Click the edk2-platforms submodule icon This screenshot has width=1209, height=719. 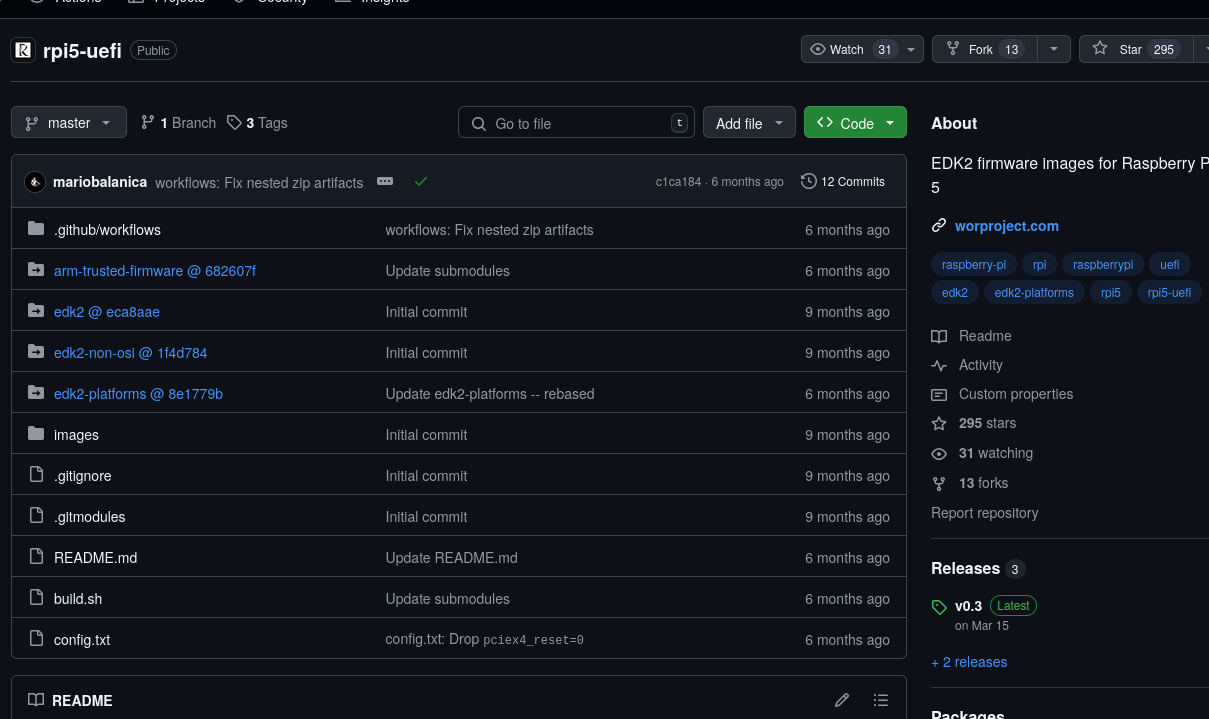(x=36, y=393)
